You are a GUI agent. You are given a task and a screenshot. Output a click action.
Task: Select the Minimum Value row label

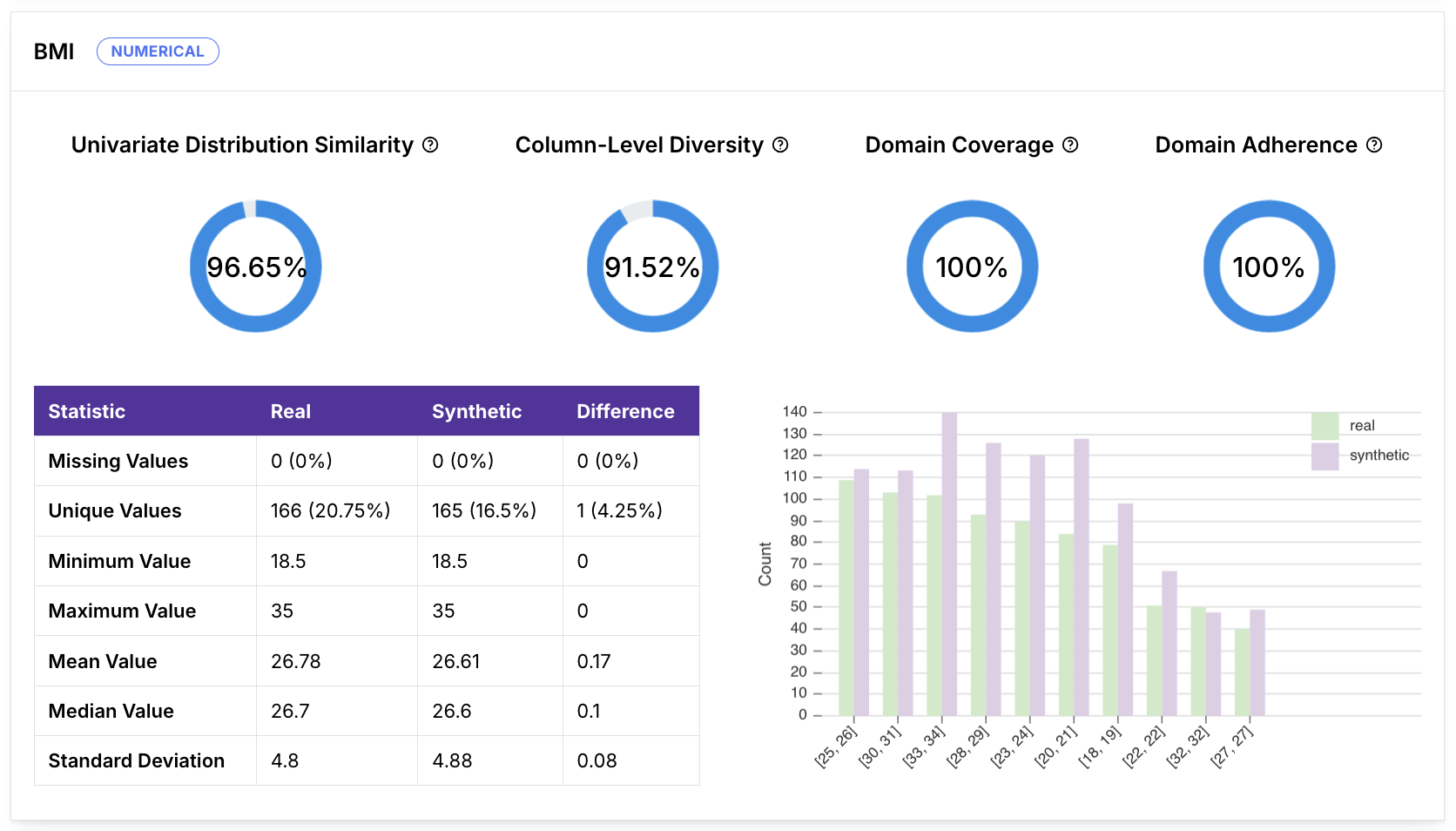pos(120,561)
